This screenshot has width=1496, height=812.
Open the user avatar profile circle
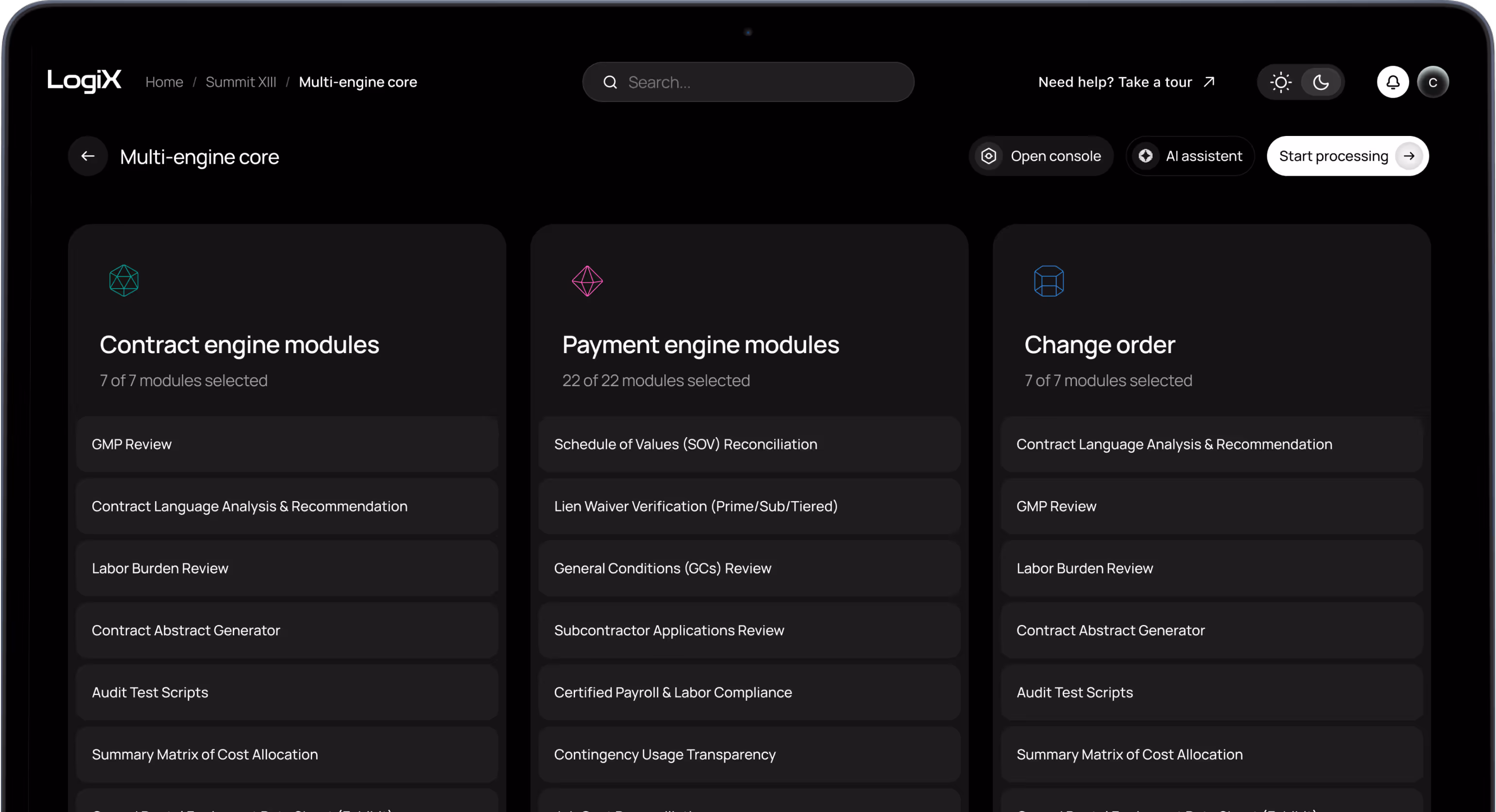(1433, 81)
